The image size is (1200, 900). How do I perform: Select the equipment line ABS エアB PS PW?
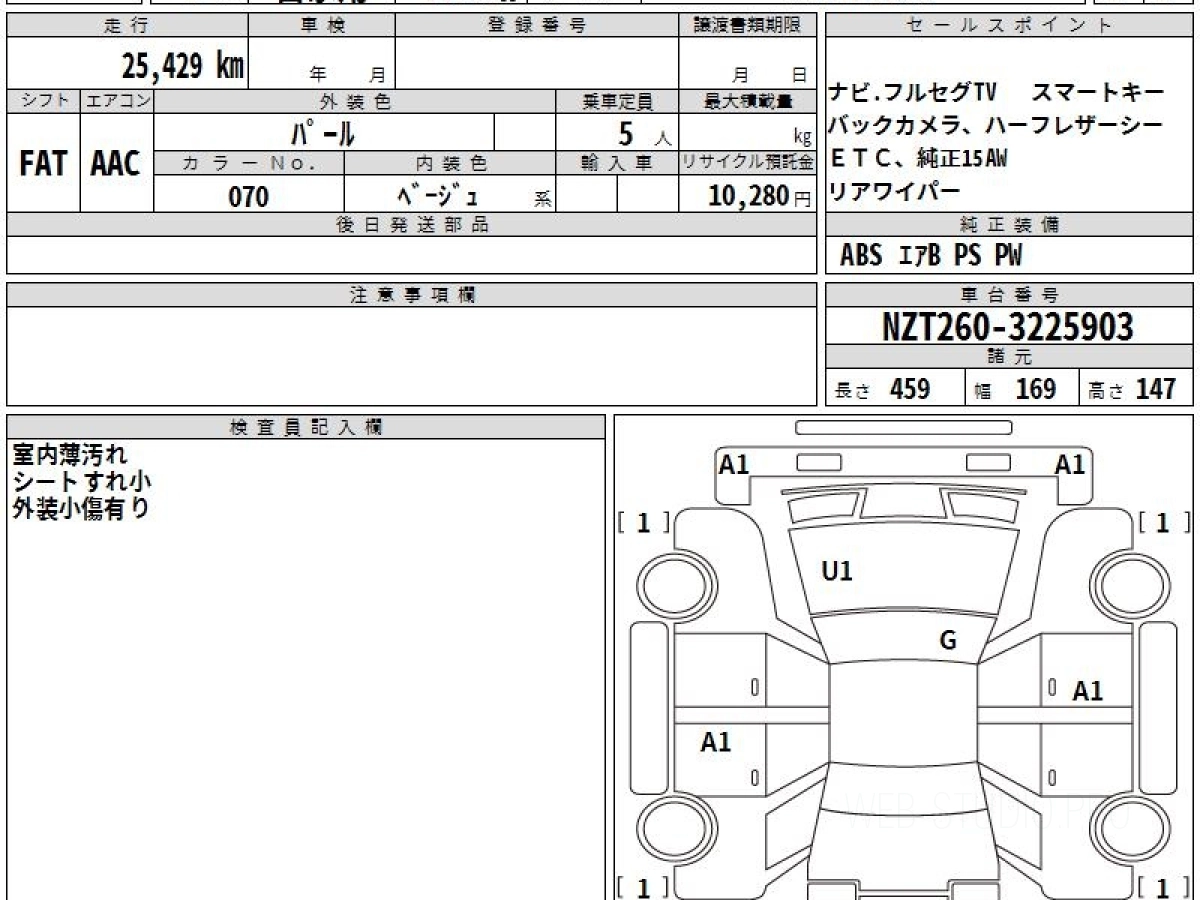pyautogui.click(x=931, y=256)
